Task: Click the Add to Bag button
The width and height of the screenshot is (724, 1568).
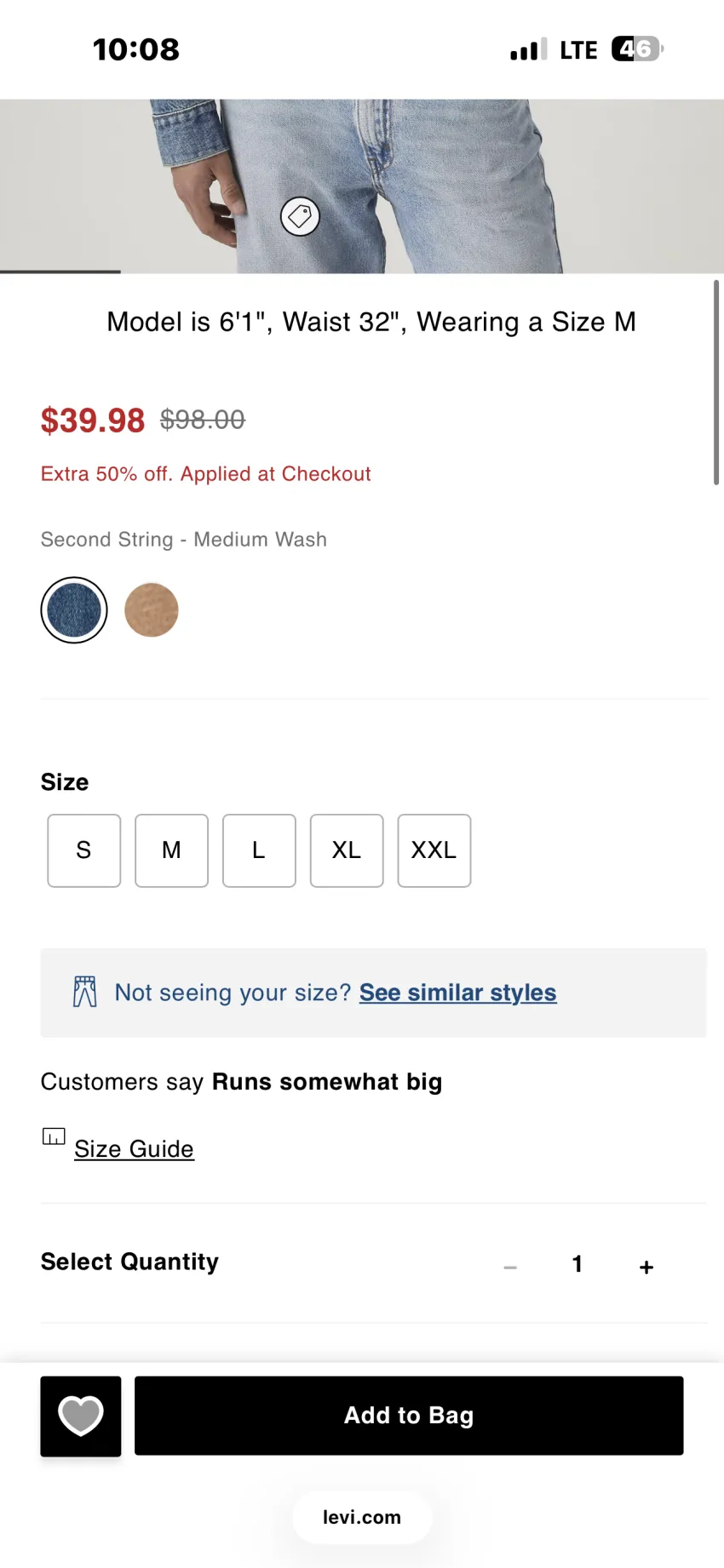Action: (x=409, y=1416)
